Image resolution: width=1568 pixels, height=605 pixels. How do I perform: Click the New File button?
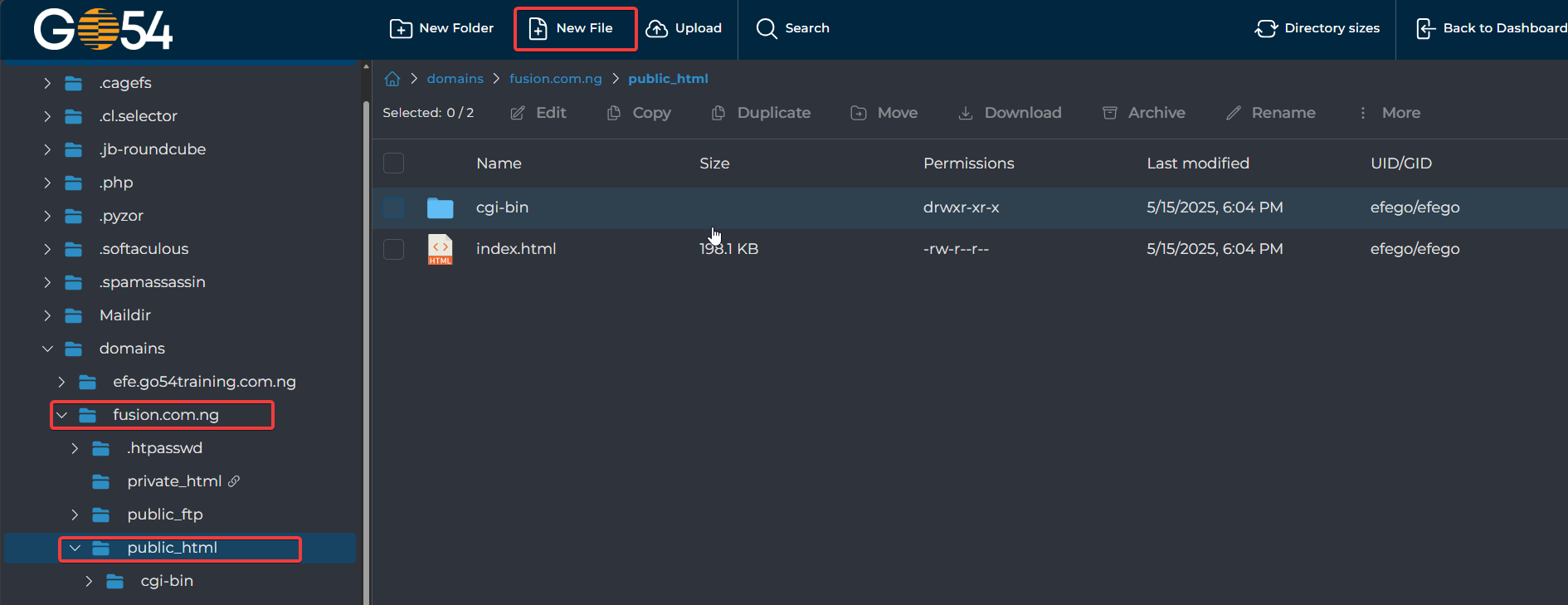coord(574,29)
